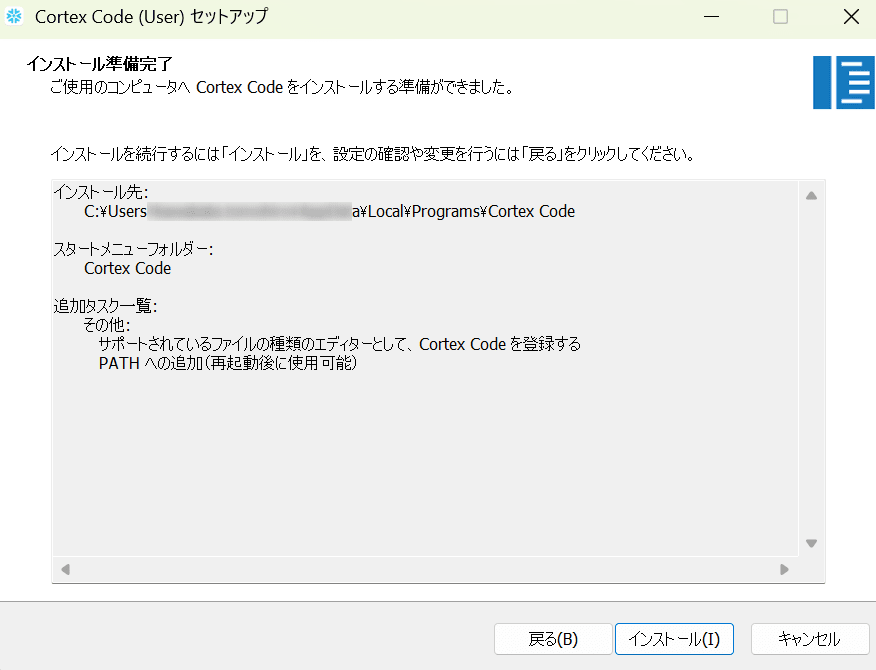Click the インストール(I) button
876x670 pixels.
coord(674,639)
